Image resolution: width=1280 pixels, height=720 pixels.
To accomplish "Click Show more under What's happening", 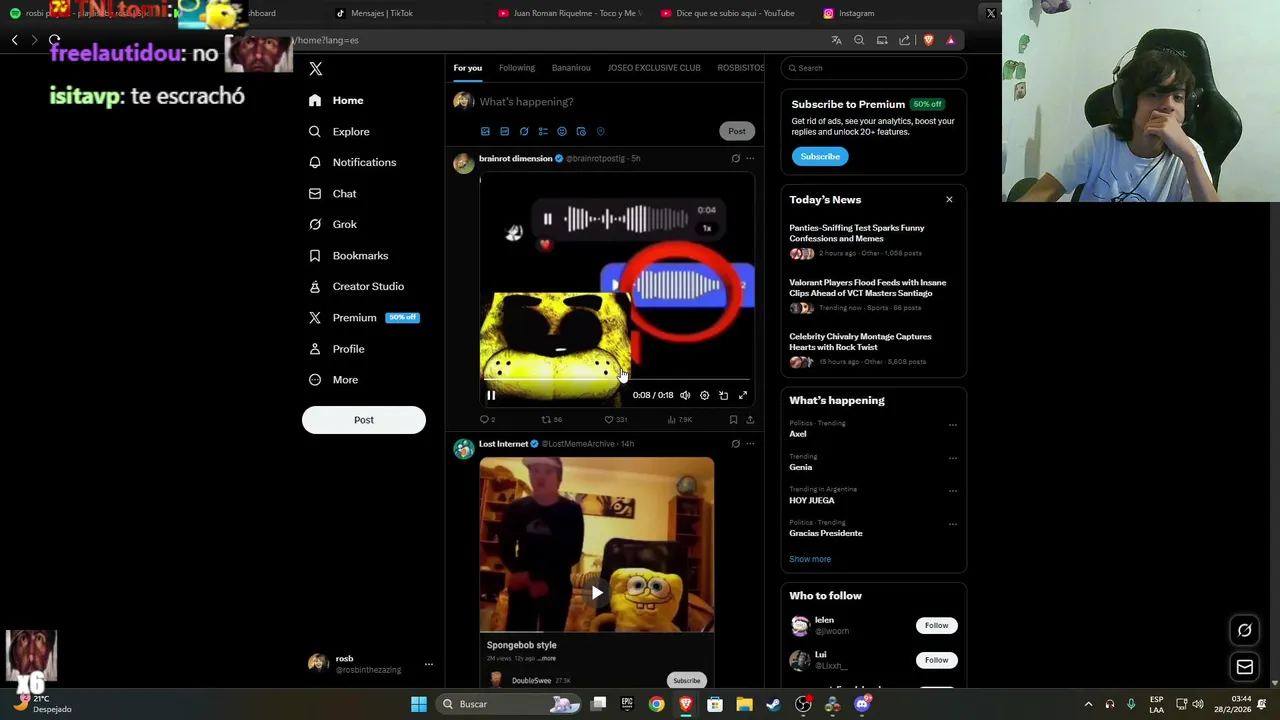I will (x=810, y=559).
